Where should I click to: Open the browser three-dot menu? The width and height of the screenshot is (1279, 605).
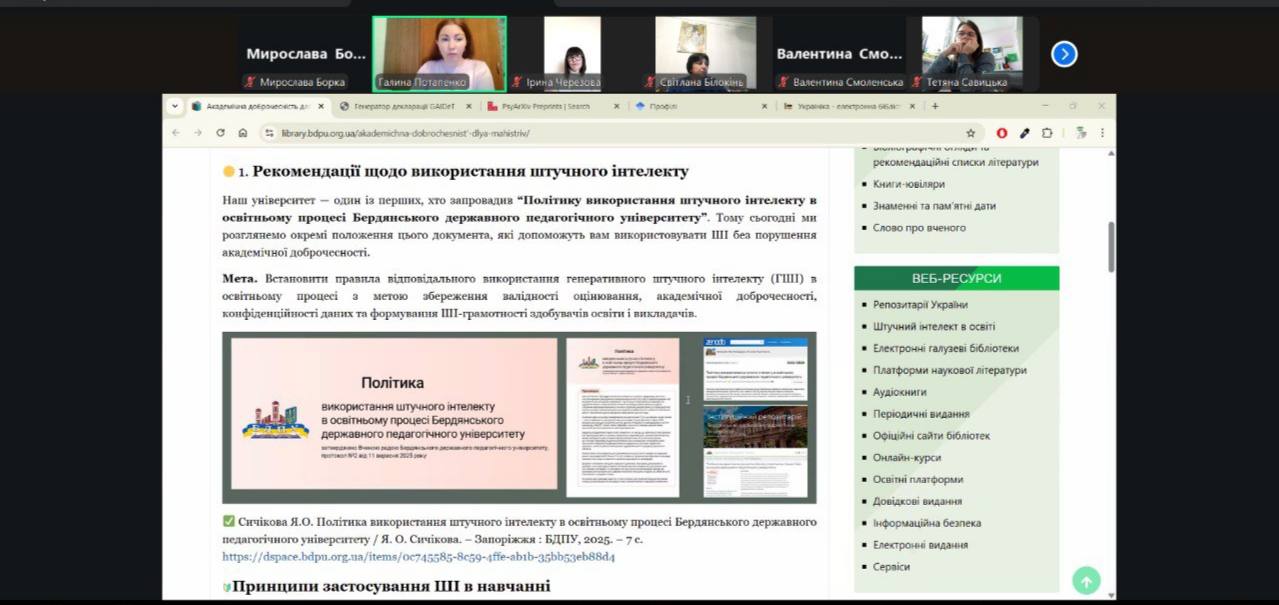coord(1102,133)
